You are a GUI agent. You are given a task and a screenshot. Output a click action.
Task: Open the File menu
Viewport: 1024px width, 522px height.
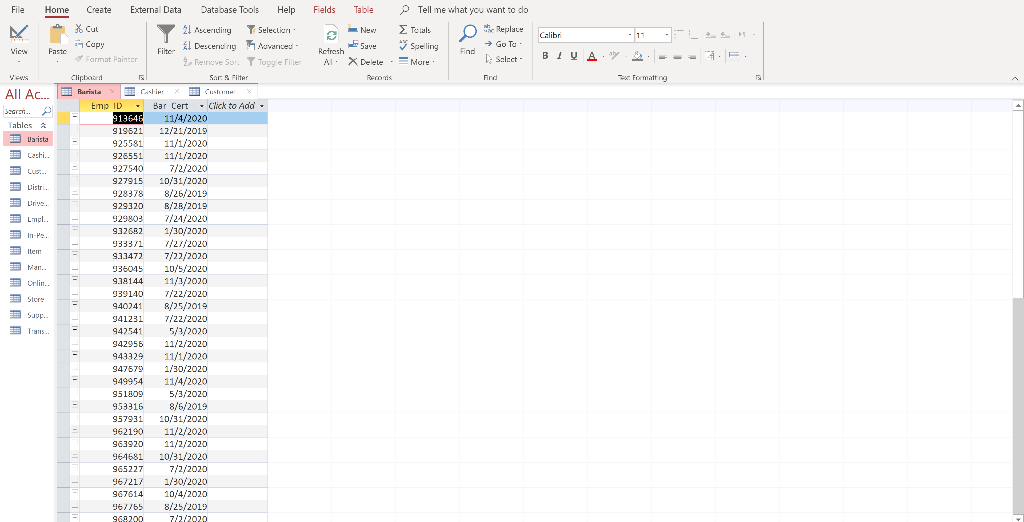tap(18, 10)
